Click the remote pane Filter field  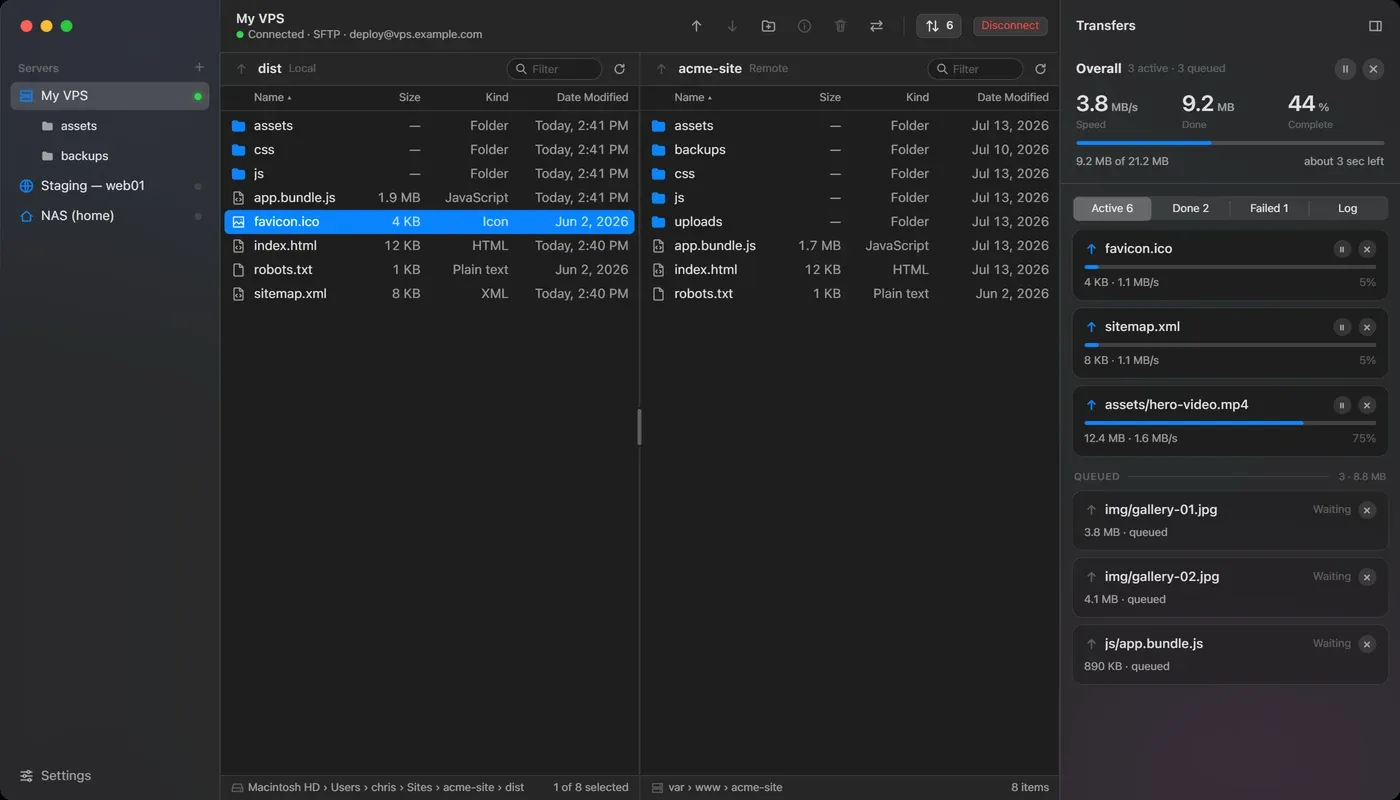[975, 69]
